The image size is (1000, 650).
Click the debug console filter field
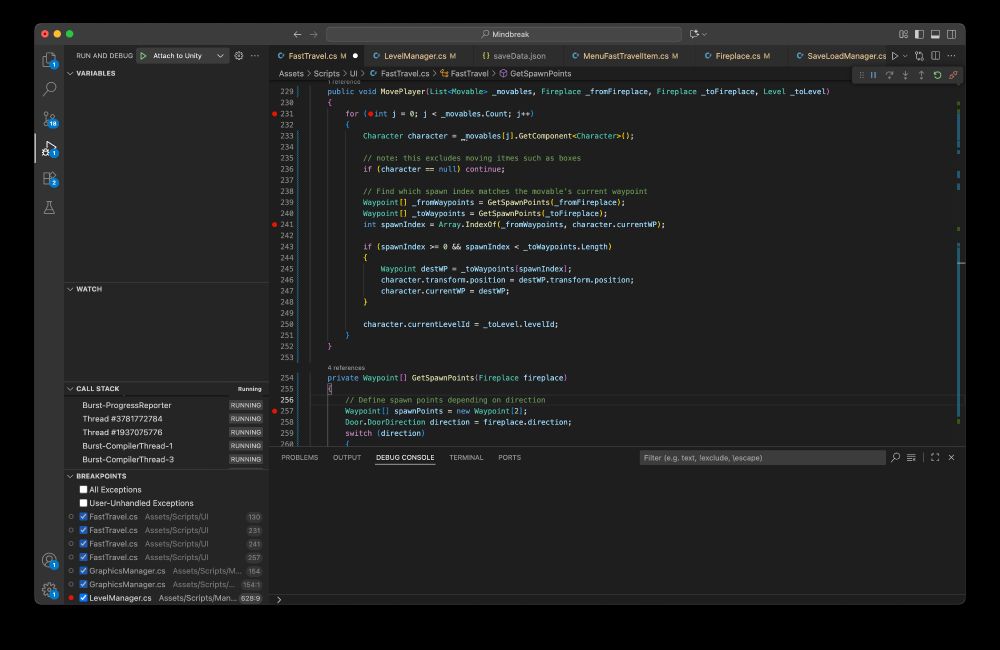click(762, 457)
